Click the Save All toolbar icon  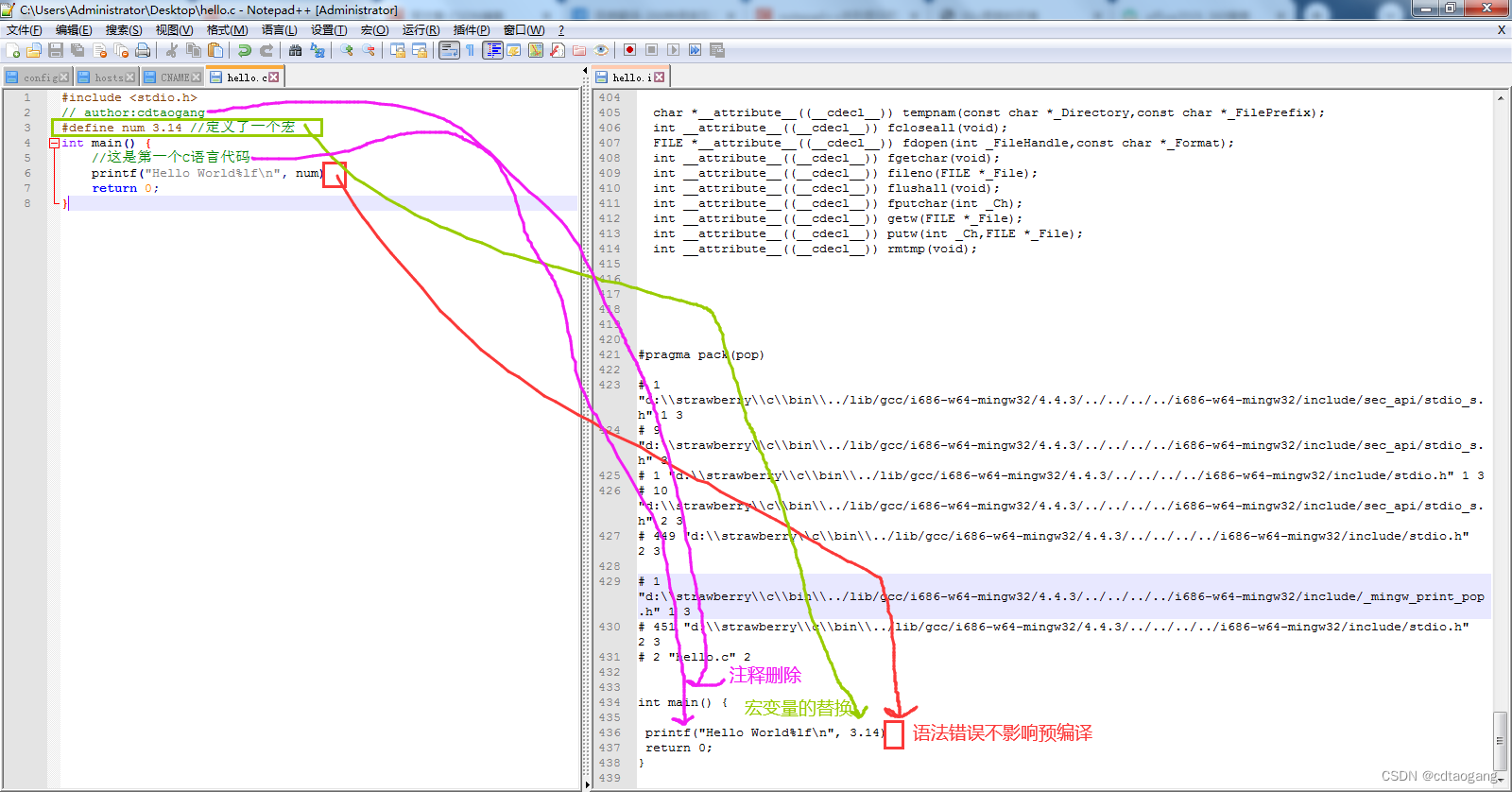pos(77,50)
